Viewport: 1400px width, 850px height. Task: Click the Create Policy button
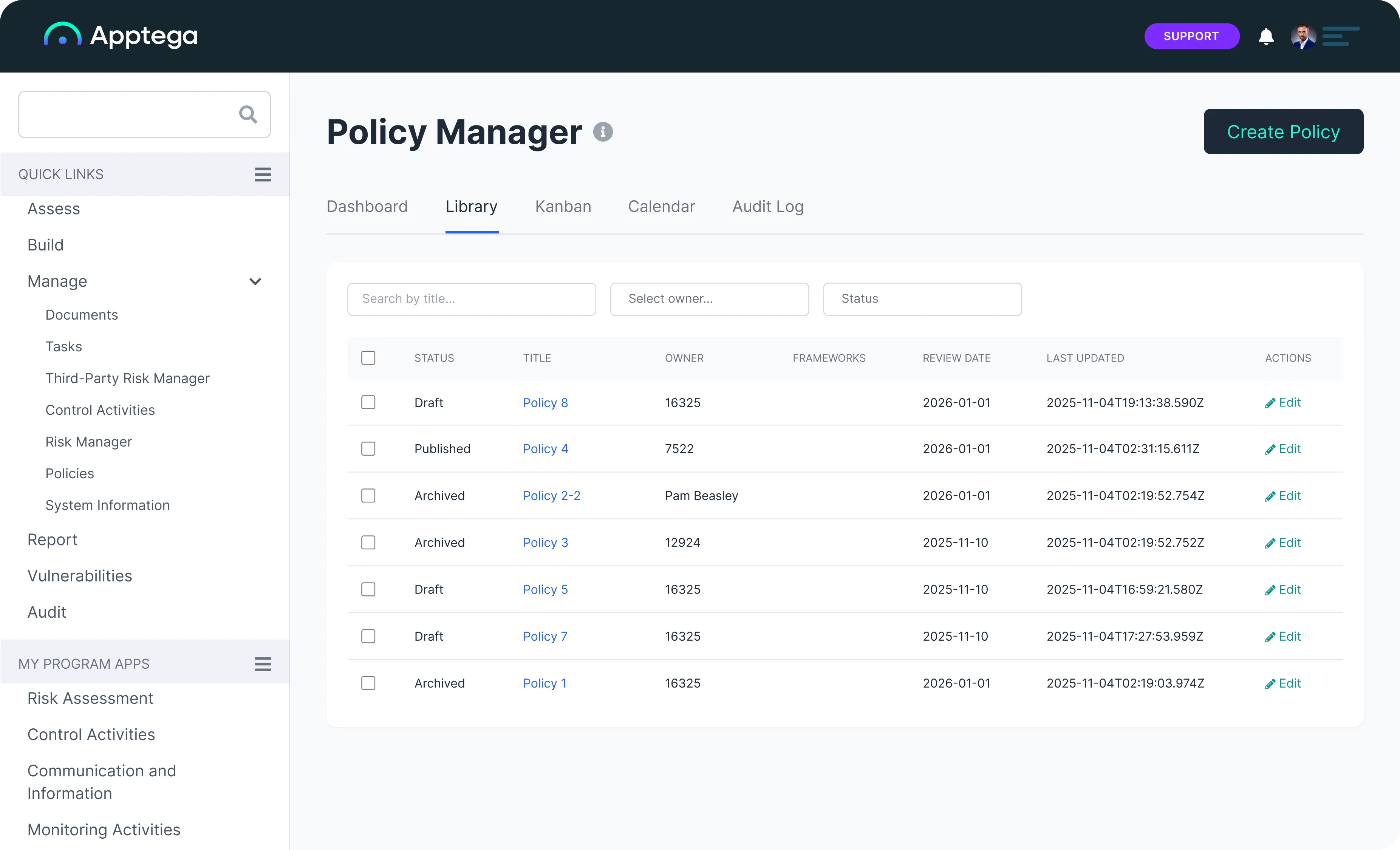(1283, 132)
